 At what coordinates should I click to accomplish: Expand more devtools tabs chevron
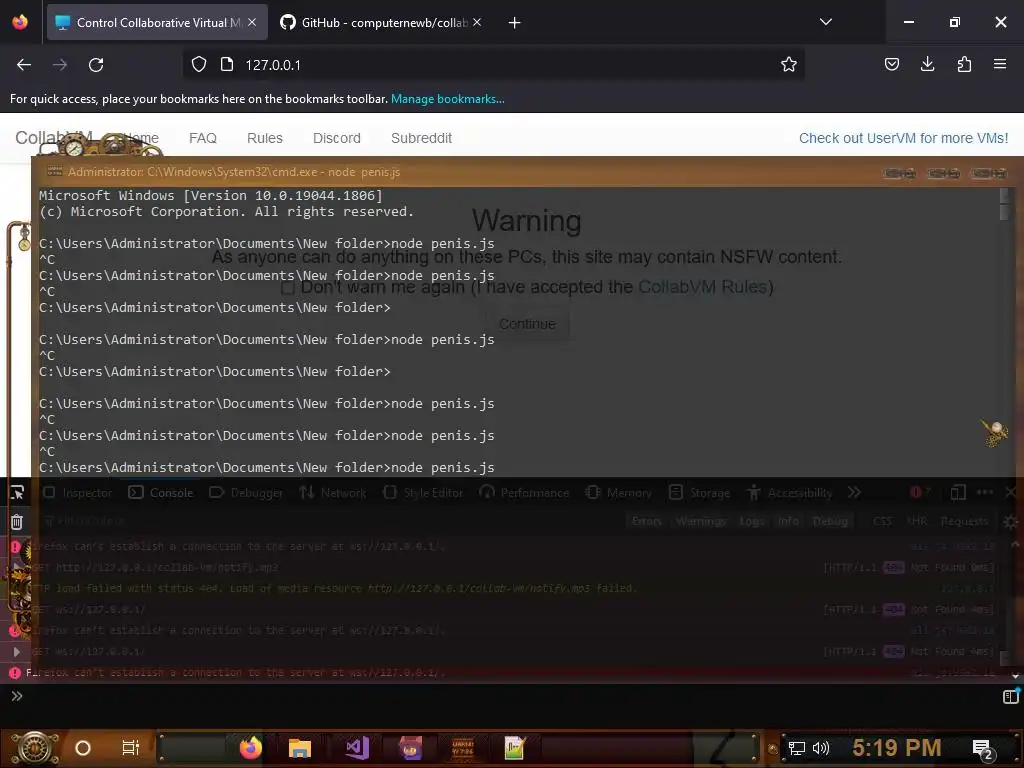click(x=854, y=492)
